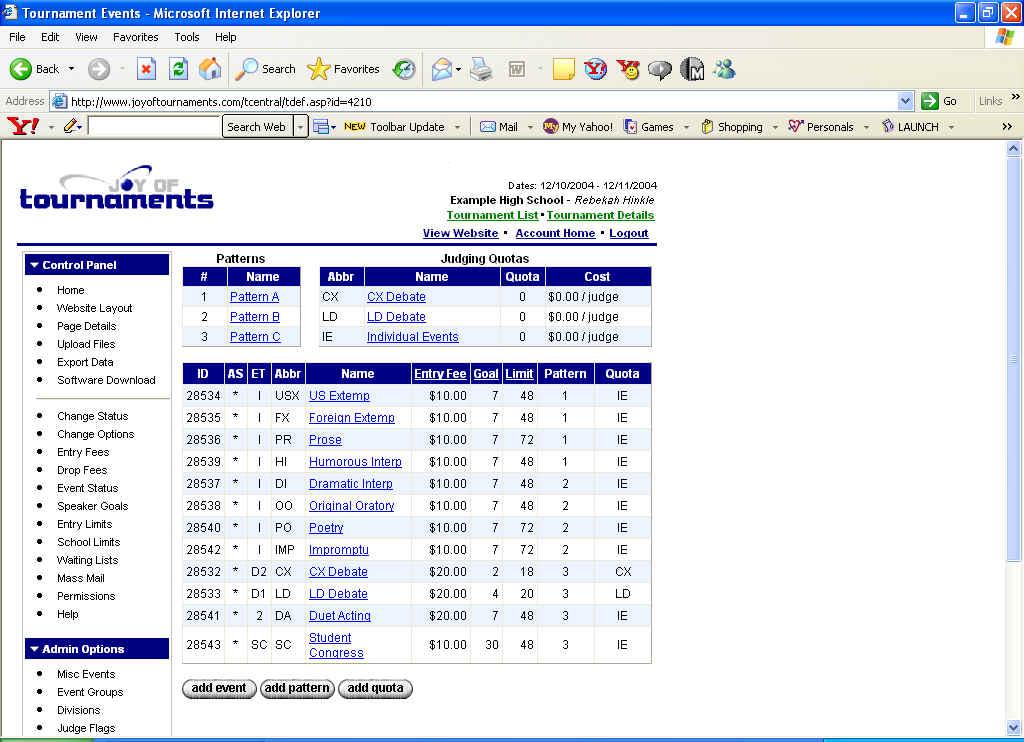Open the Mail envelope toolbar icon

click(x=441, y=69)
